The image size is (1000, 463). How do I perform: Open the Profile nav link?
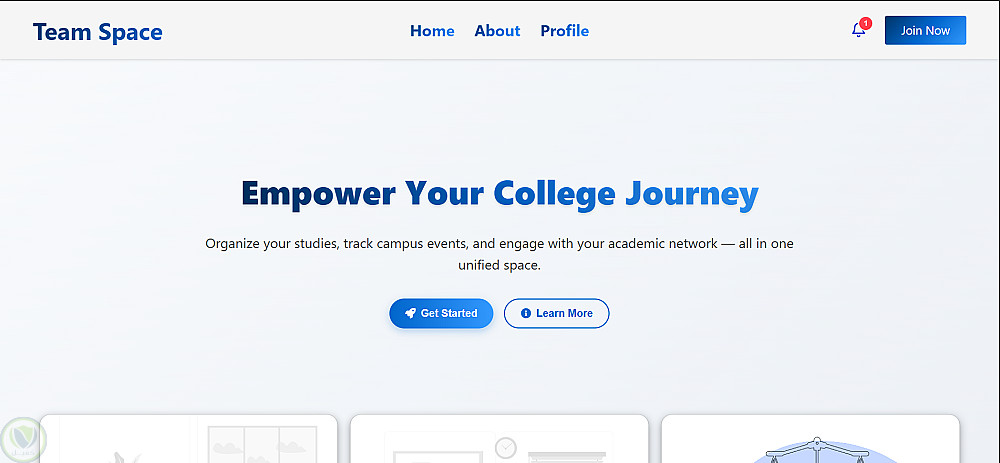(x=564, y=31)
